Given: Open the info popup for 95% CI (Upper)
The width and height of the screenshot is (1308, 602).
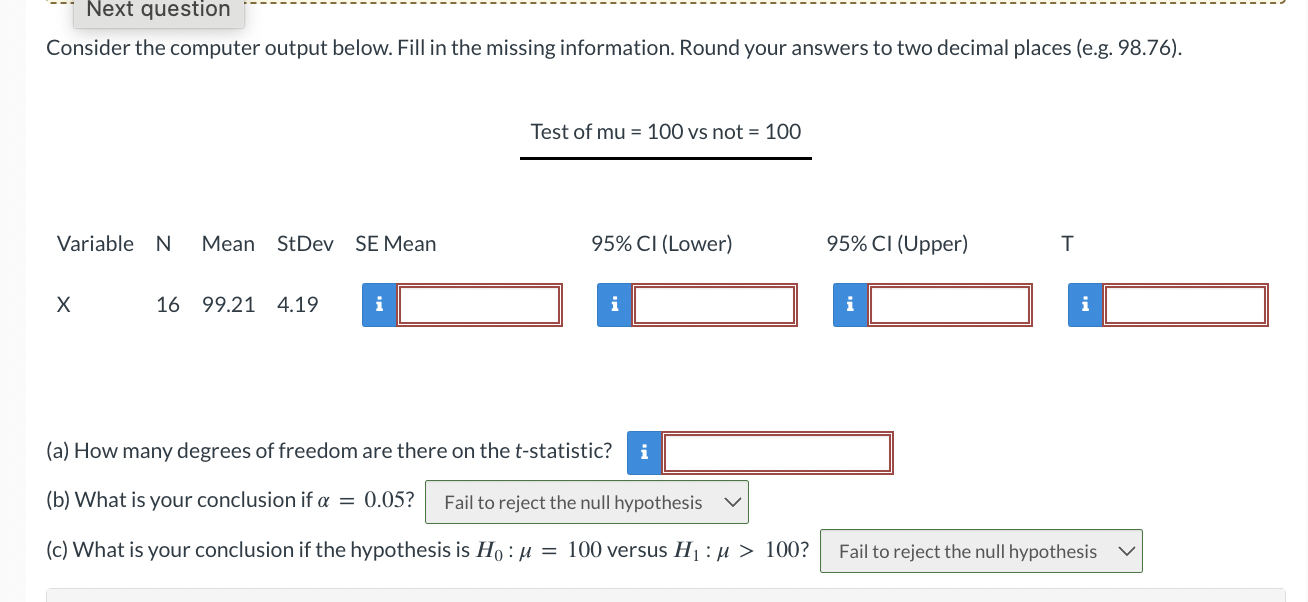Looking at the screenshot, I should click(850, 304).
